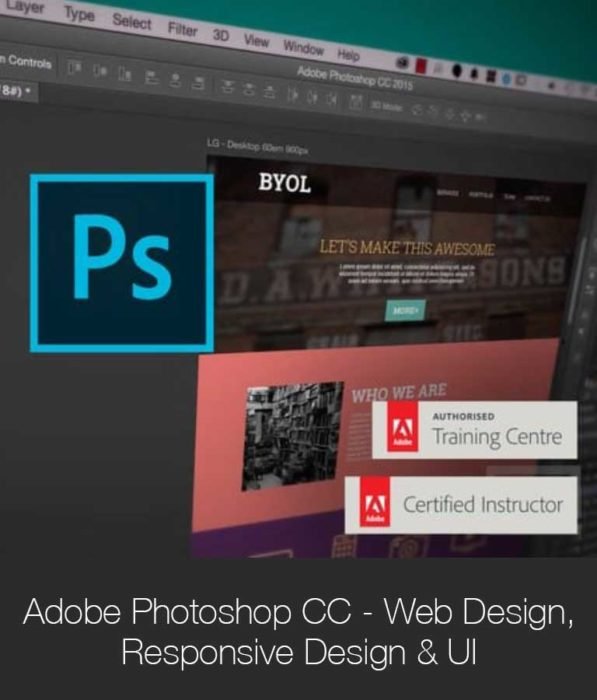Click the red square menu bar icon
Viewport: 597px width, 700px height.
421,66
